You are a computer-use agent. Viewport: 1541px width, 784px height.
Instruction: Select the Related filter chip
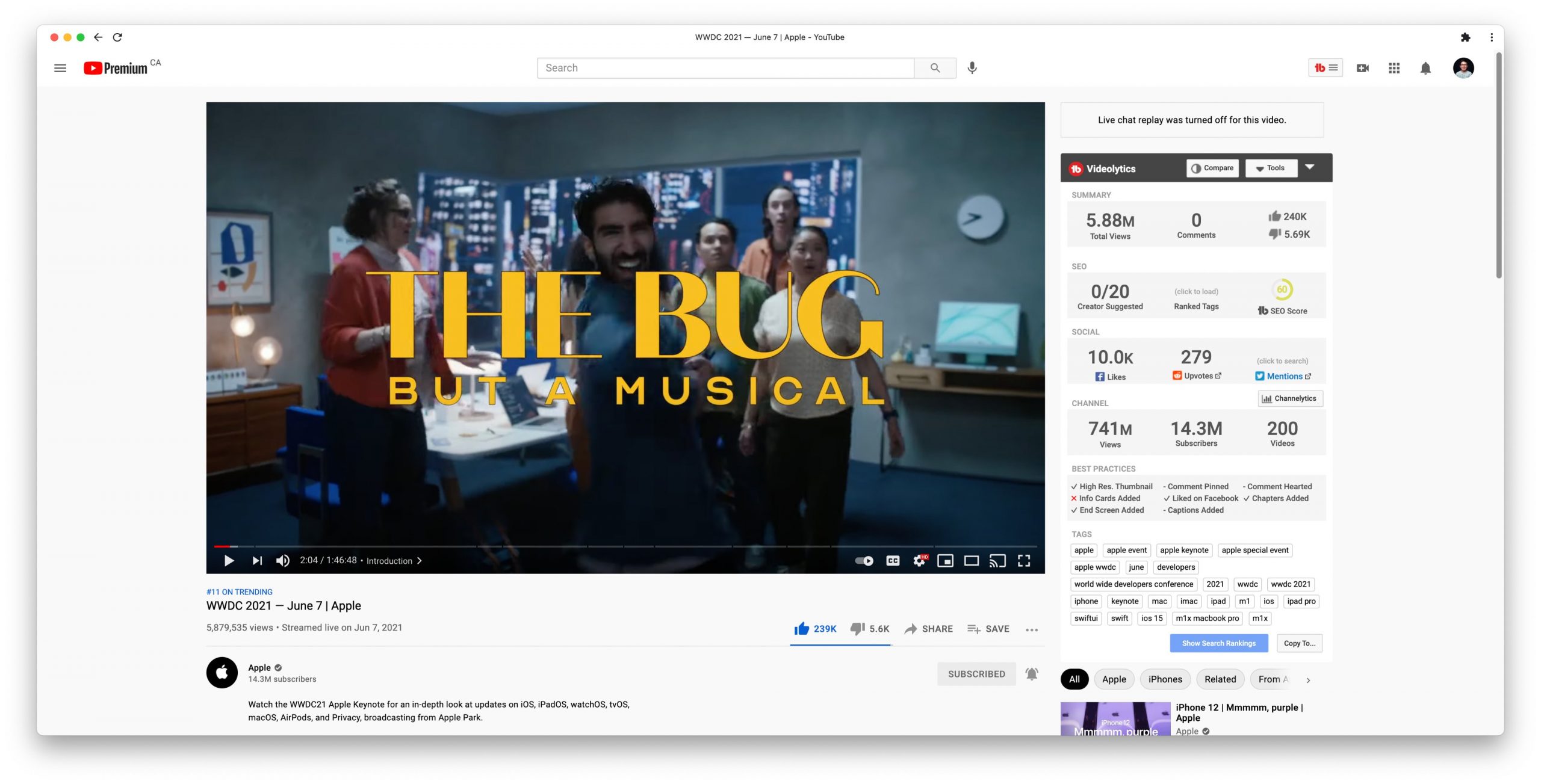(x=1220, y=679)
